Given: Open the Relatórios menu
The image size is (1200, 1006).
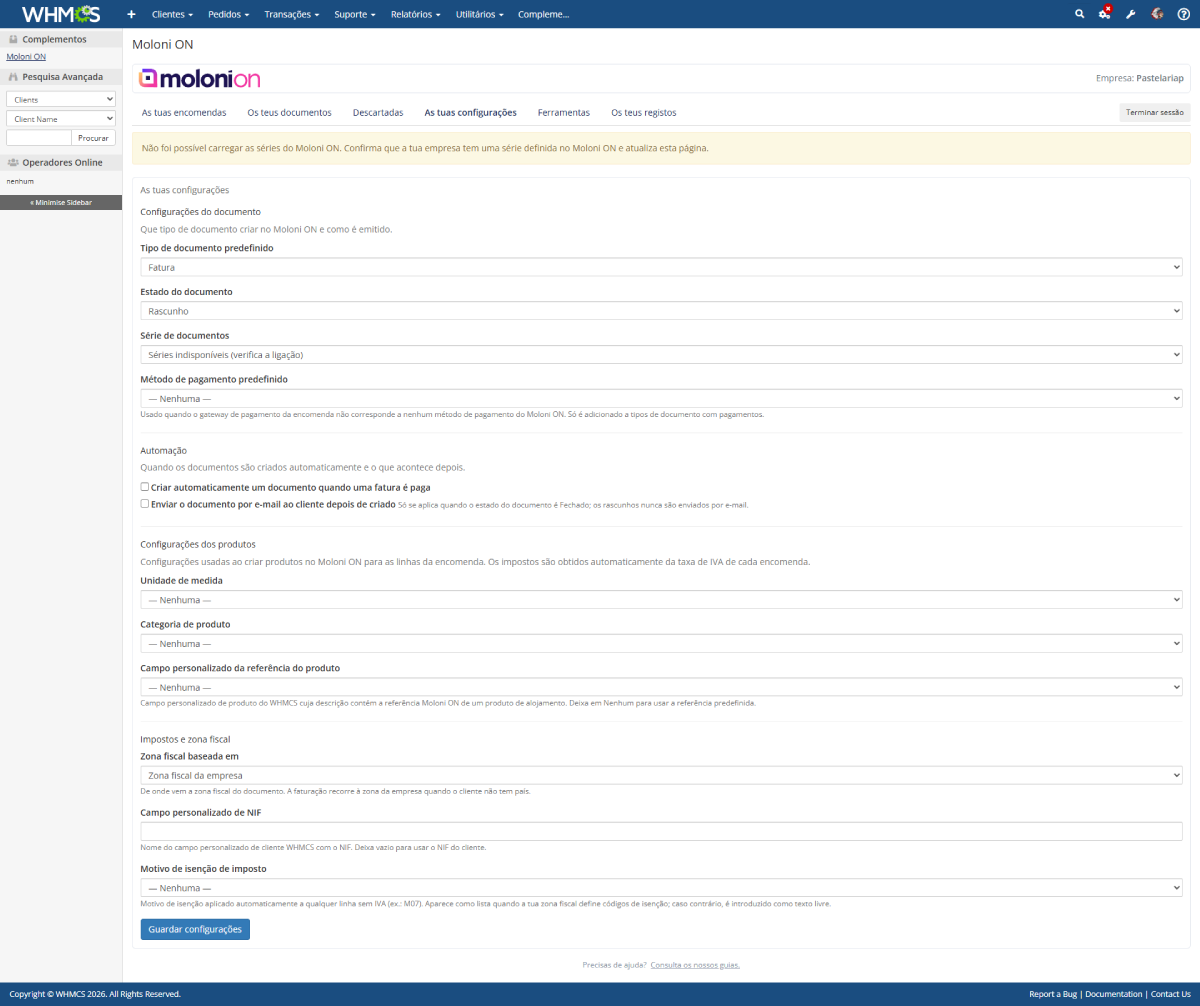Looking at the screenshot, I should pos(416,14).
